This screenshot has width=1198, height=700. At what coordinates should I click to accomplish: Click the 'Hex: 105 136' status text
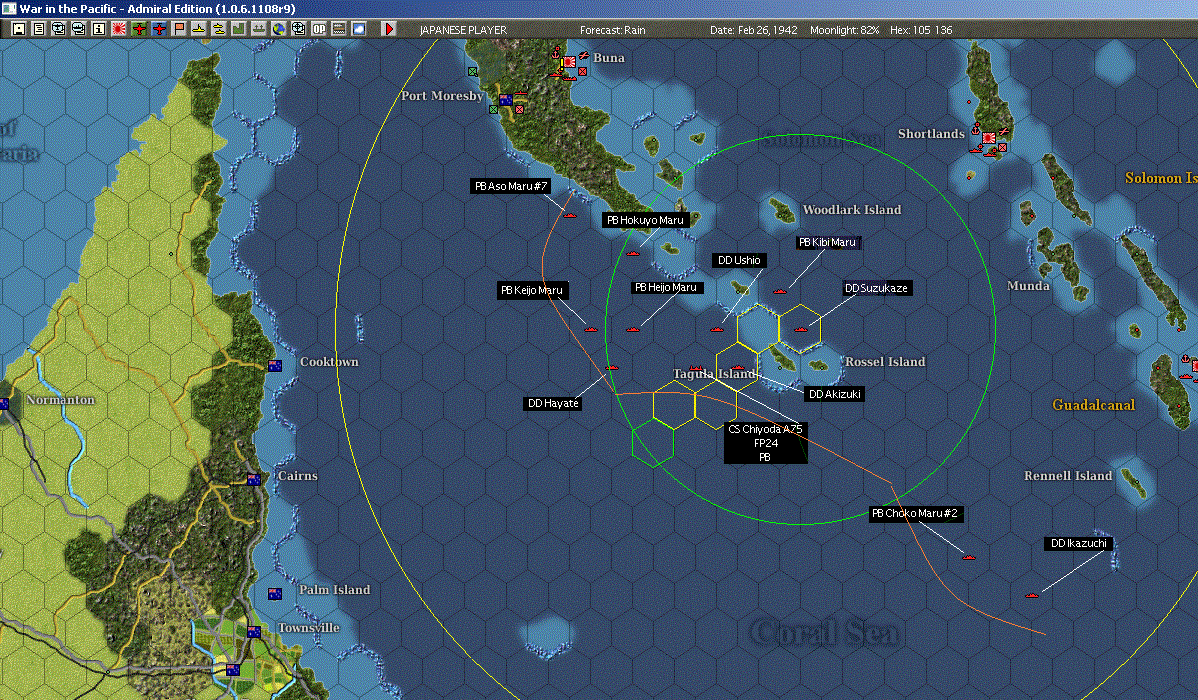(x=921, y=30)
